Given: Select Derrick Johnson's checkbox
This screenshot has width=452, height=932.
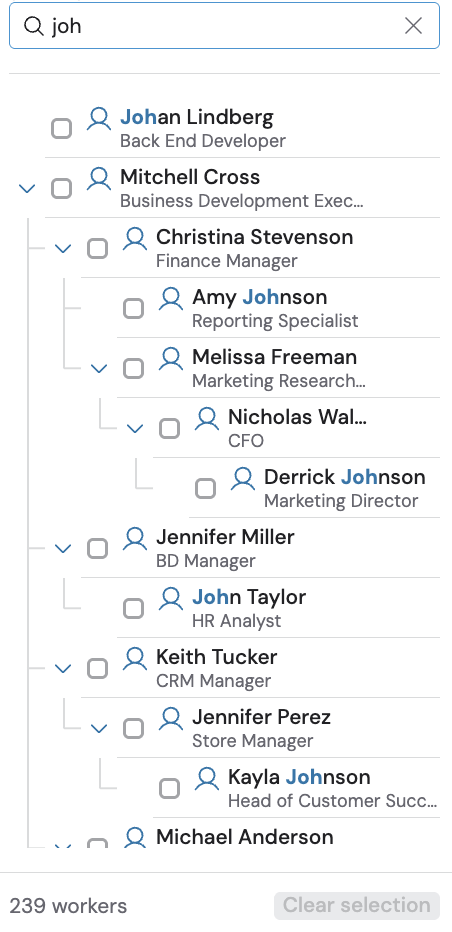Looking at the screenshot, I should point(205,489).
